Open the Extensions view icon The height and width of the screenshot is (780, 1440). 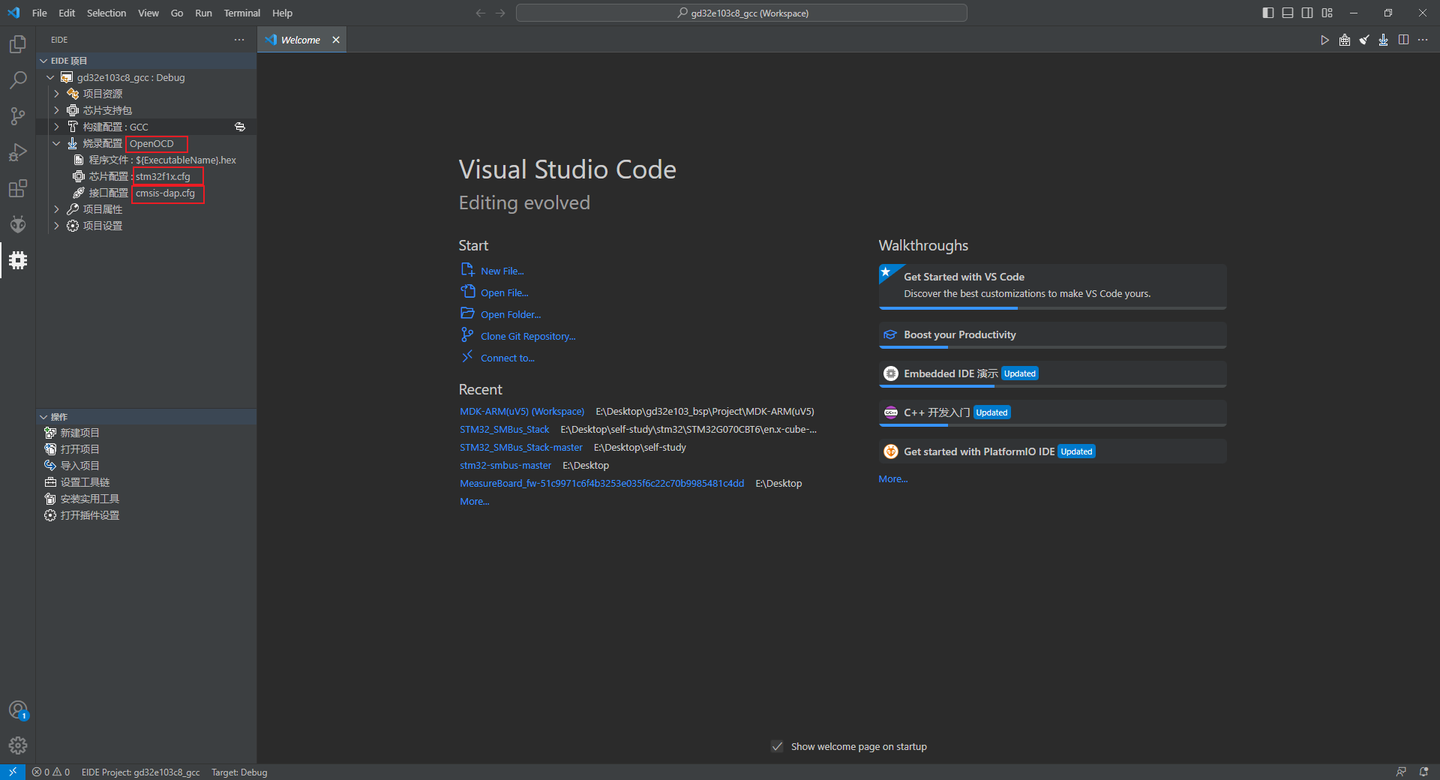click(x=17, y=188)
